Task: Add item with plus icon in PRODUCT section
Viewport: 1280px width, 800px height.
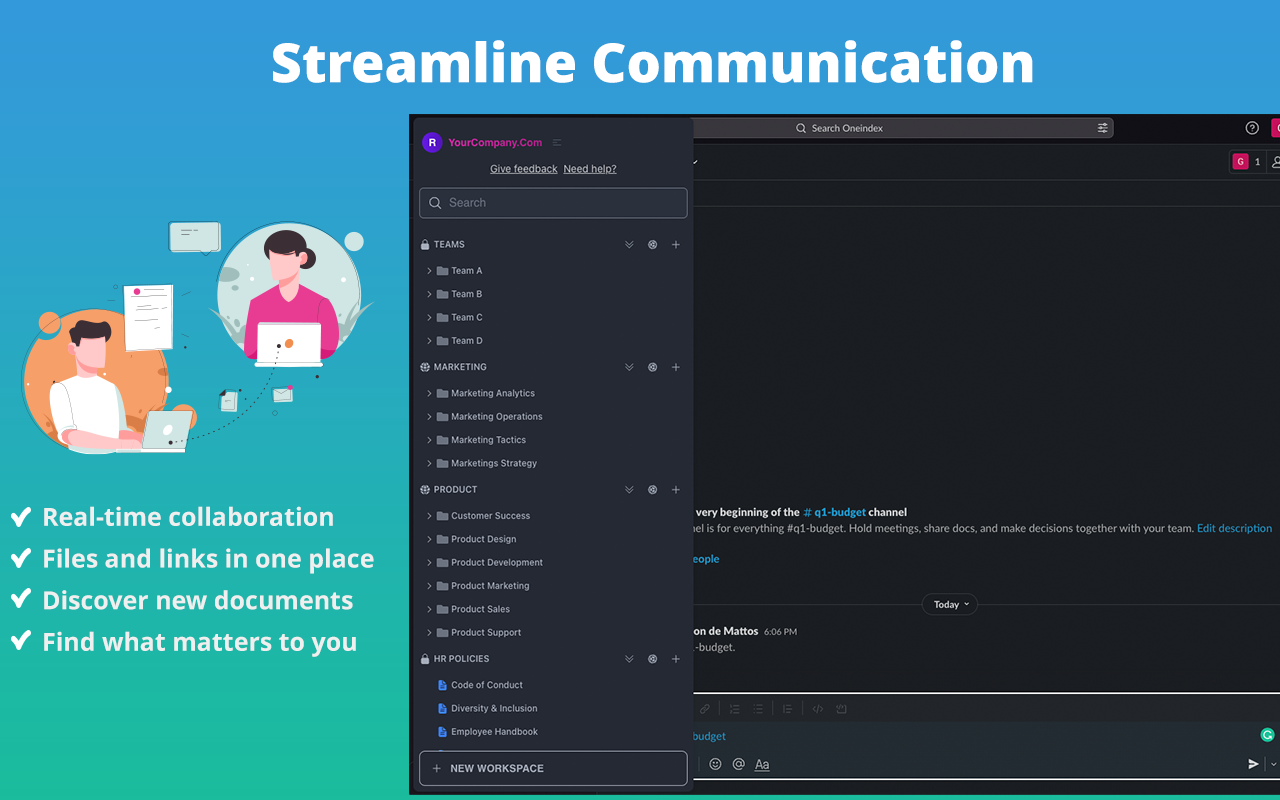Action: (676, 490)
